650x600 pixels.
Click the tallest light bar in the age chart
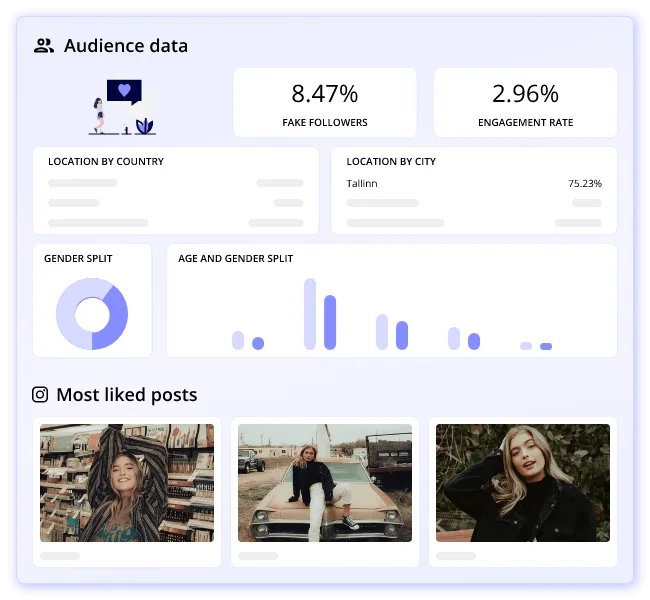pyautogui.click(x=310, y=314)
